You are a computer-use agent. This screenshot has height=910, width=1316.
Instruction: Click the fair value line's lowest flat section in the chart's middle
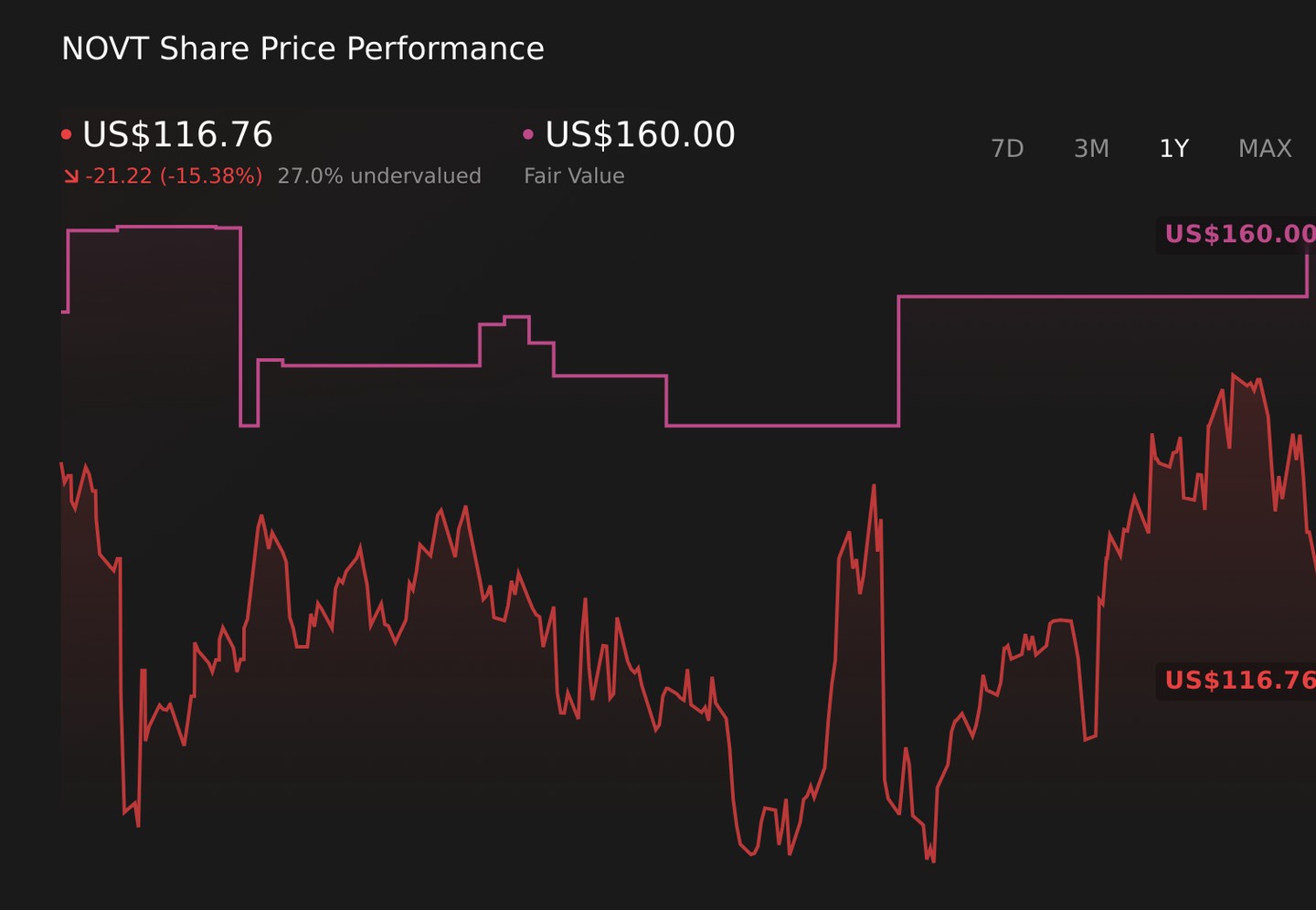[x=782, y=425]
